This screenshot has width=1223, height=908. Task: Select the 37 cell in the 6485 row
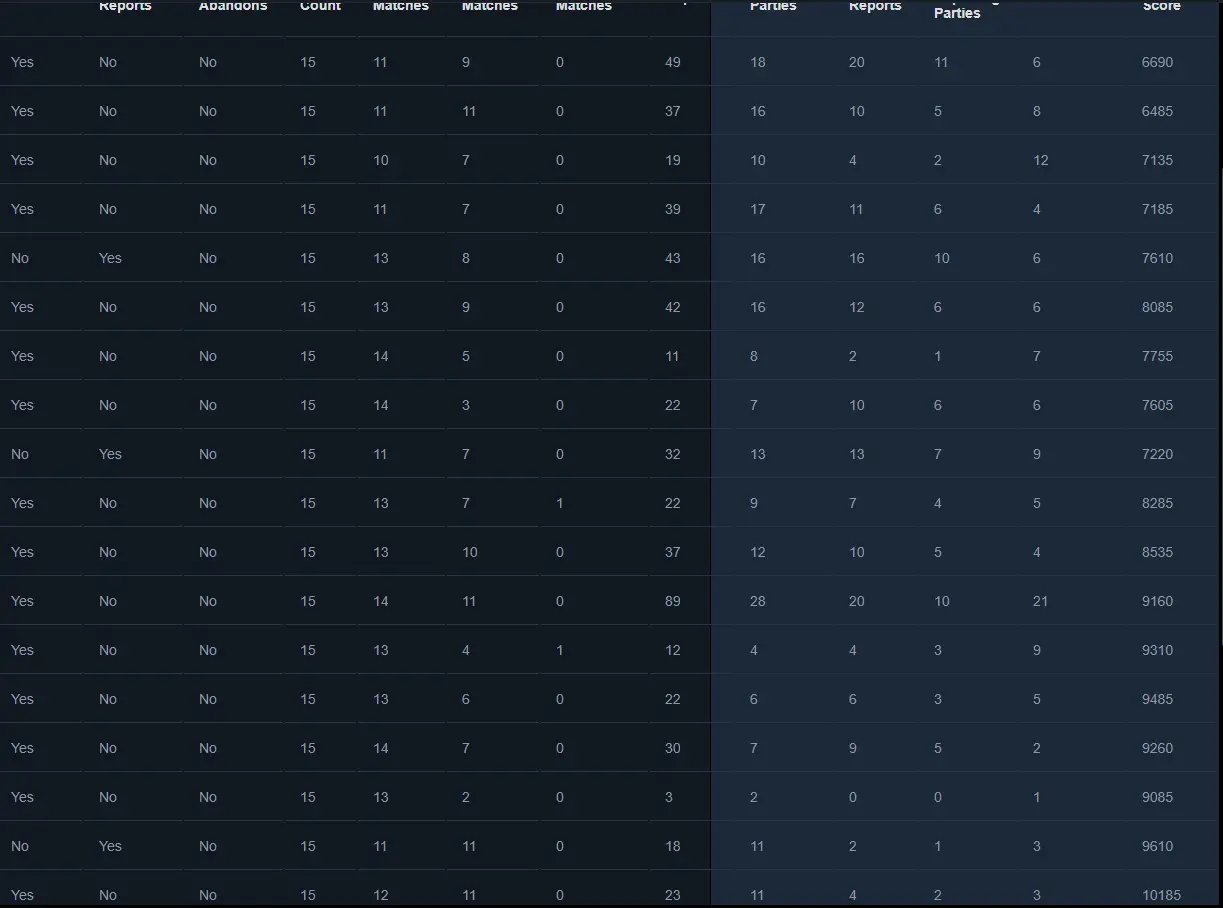672,111
